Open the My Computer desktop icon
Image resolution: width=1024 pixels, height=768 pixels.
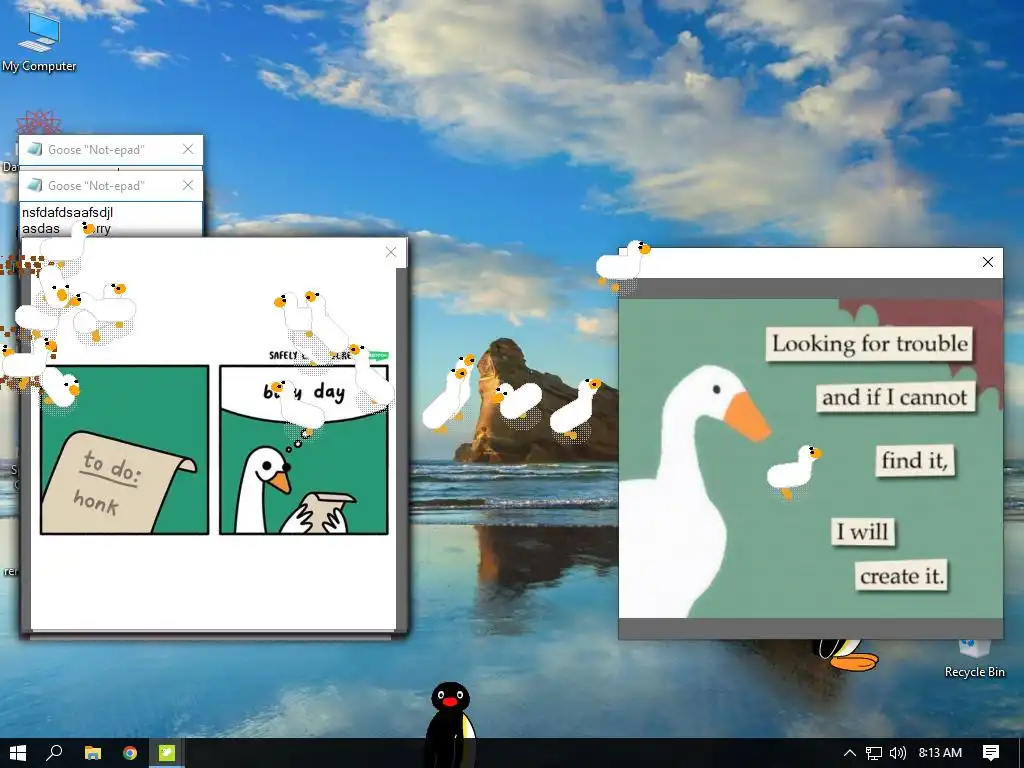(39, 40)
